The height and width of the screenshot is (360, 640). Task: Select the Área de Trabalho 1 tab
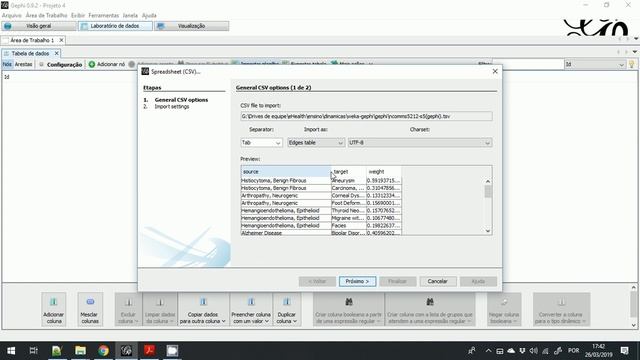tap(32, 40)
